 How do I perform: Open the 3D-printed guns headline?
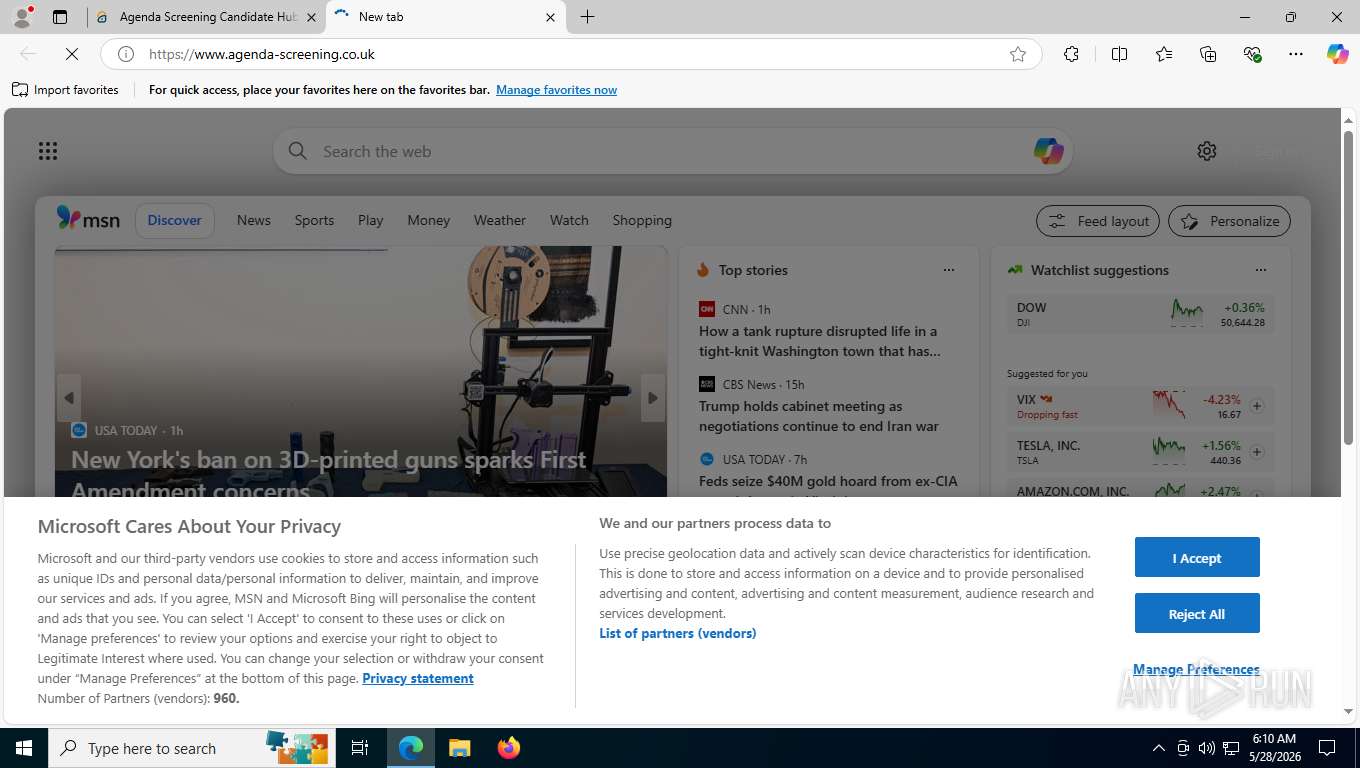point(328,474)
